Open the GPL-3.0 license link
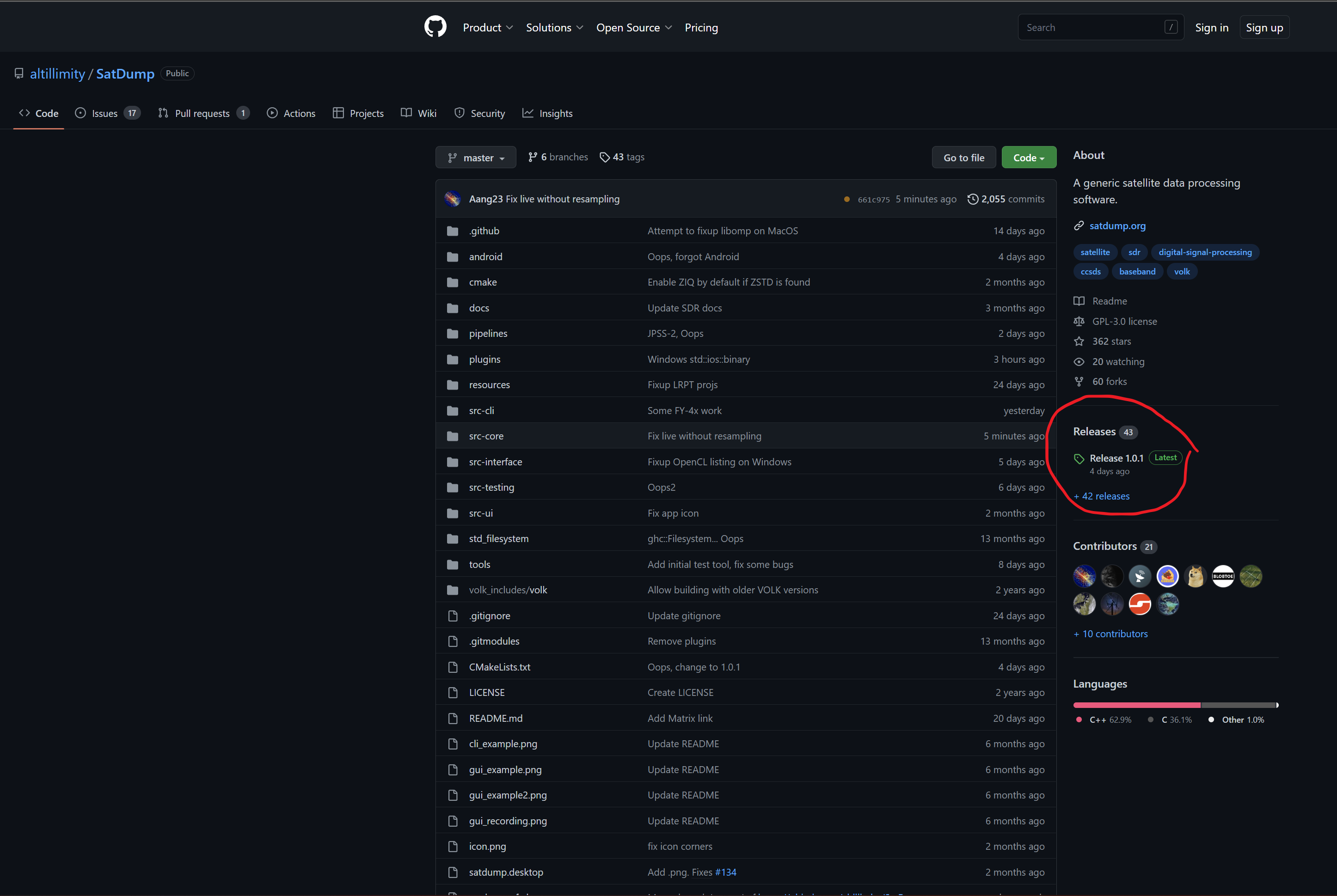The height and width of the screenshot is (896, 1337). [x=1115, y=322]
